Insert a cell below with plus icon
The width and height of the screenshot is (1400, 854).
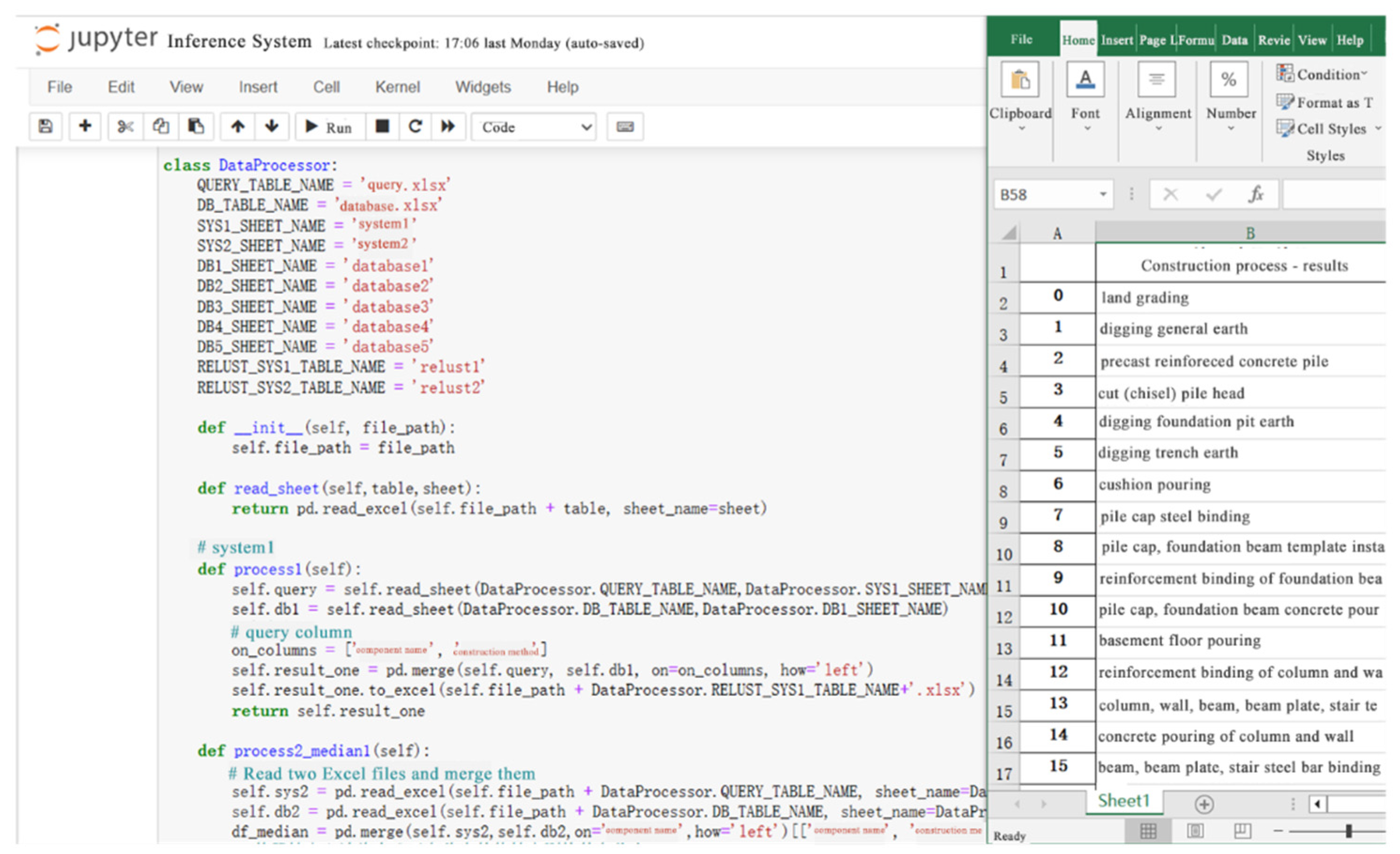85,125
